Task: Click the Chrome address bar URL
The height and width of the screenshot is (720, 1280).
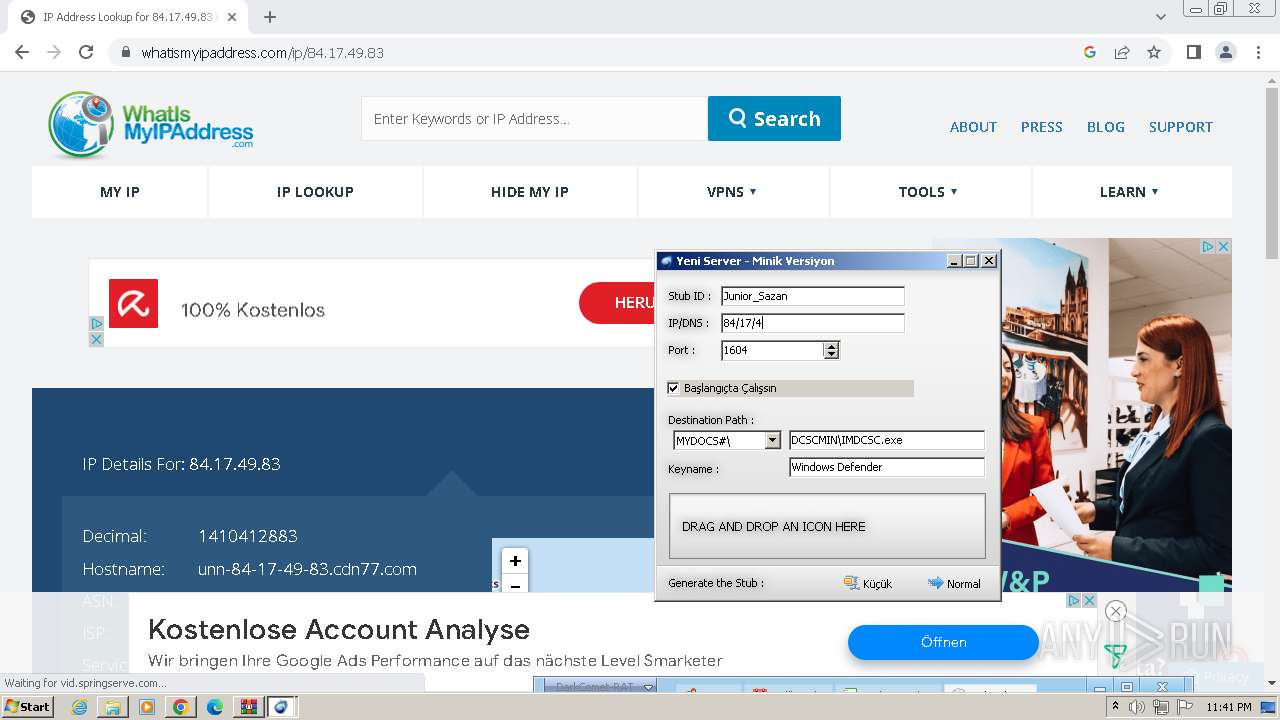Action: coord(262,53)
